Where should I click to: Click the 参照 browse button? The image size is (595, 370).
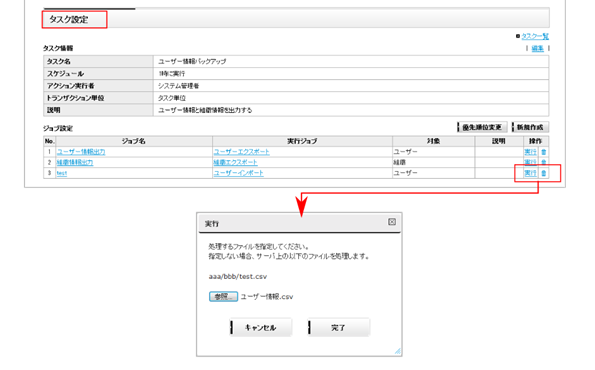tap(223, 296)
